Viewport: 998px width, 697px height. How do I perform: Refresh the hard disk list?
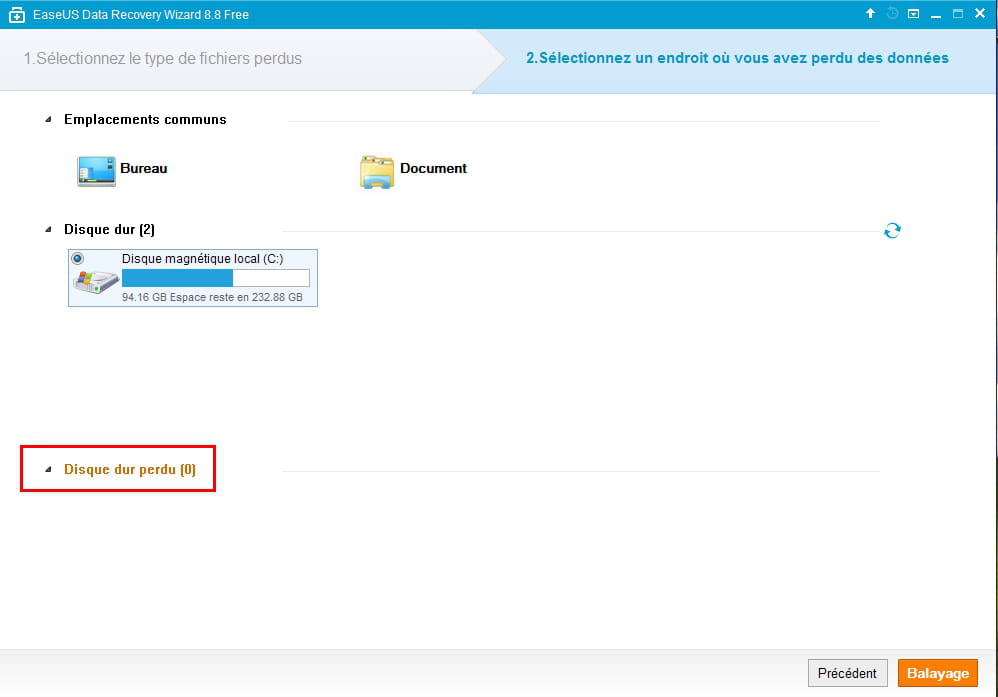point(892,230)
